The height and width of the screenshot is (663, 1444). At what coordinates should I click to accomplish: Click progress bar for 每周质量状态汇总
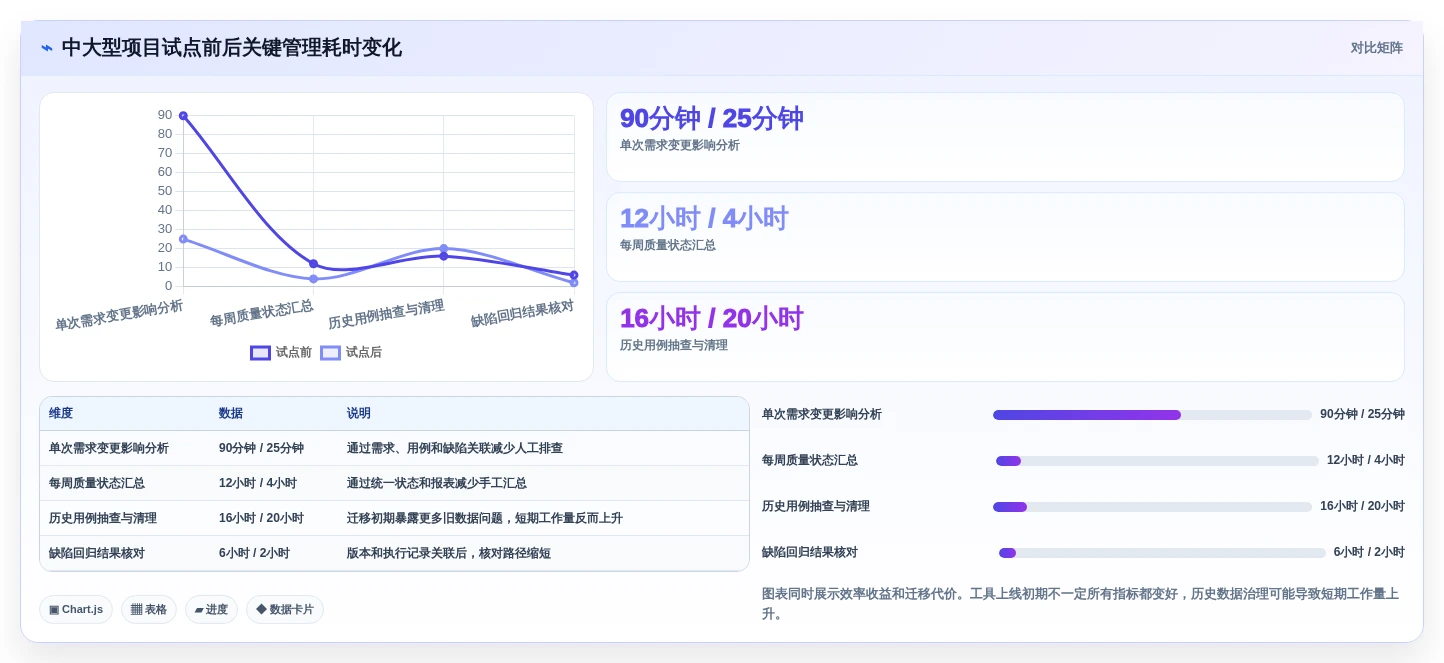point(1157,461)
